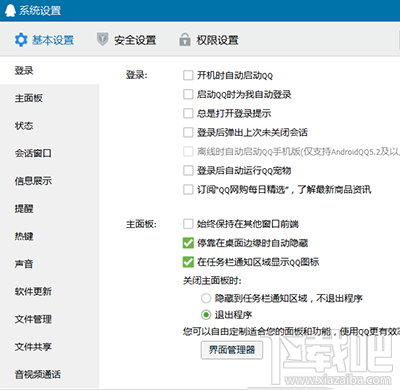Tick 订阅QQ网购每日精选 checkbox
This screenshot has height=390, width=400.
click(x=188, y=190)
